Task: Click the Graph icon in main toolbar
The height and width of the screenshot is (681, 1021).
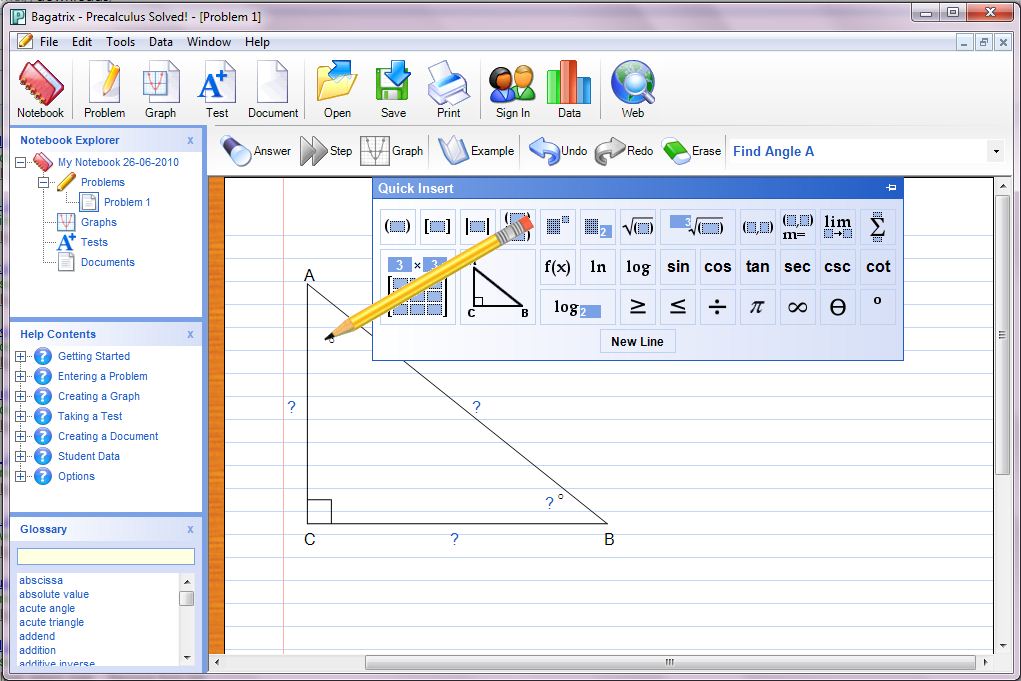Action: 160,89
